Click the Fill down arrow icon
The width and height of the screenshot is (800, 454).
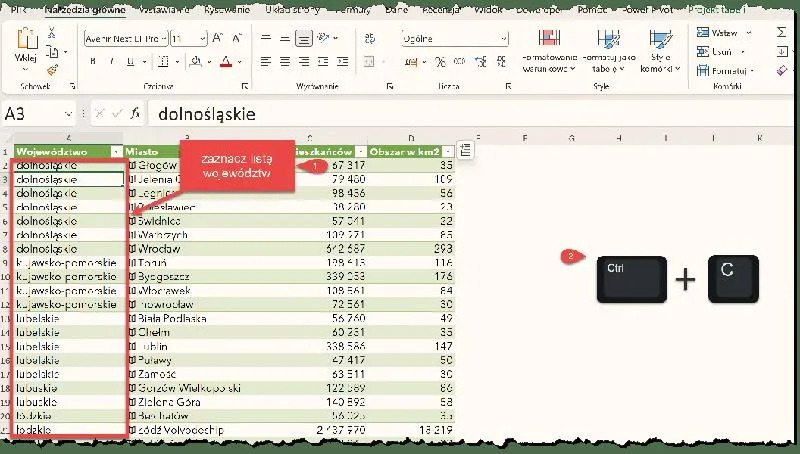pyautogui.click(x=781, y=52)
